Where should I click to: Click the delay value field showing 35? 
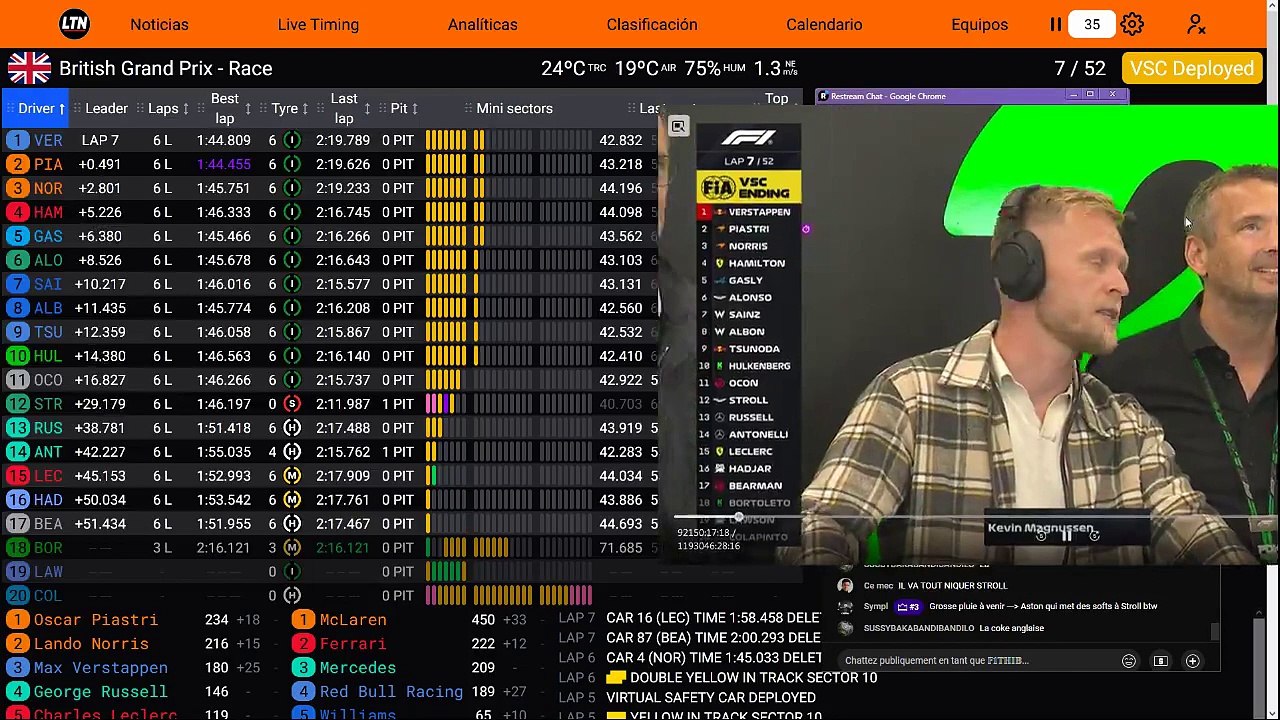[x=1092, y=24]
